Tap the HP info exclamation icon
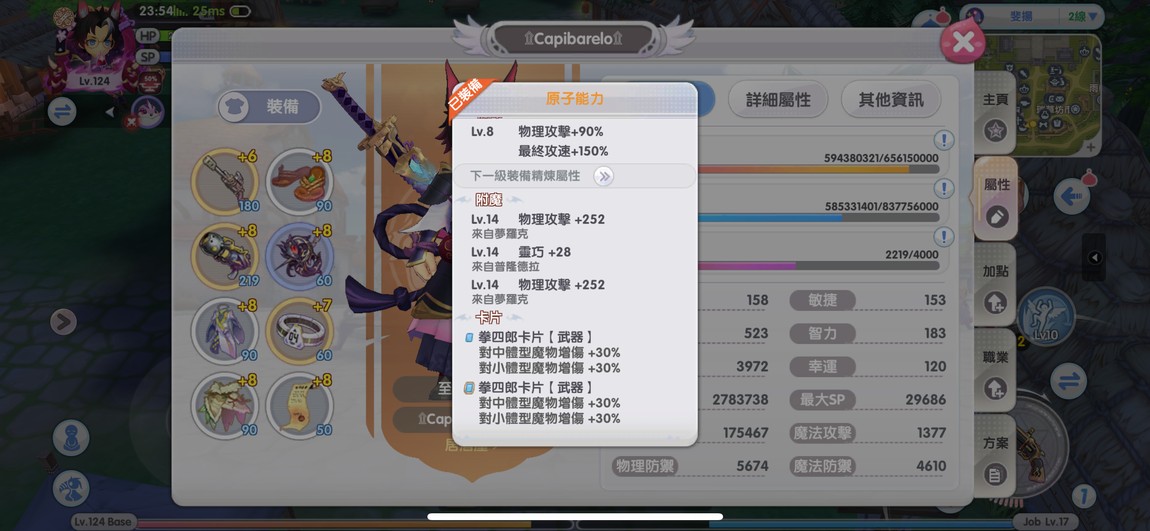 tap(943, 140)
